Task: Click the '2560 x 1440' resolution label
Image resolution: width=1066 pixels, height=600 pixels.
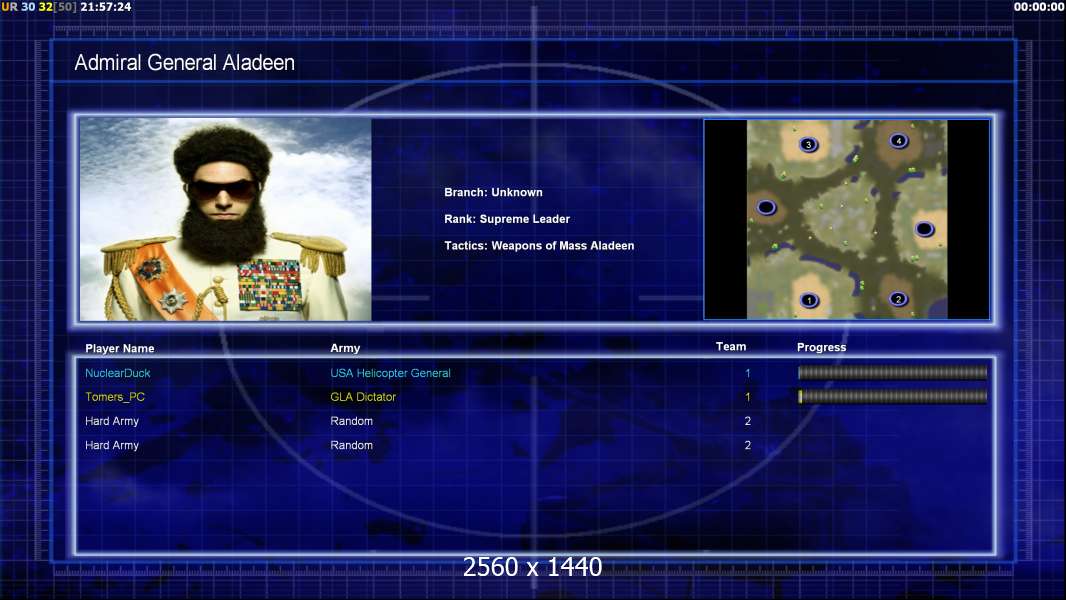Action: 532,567
